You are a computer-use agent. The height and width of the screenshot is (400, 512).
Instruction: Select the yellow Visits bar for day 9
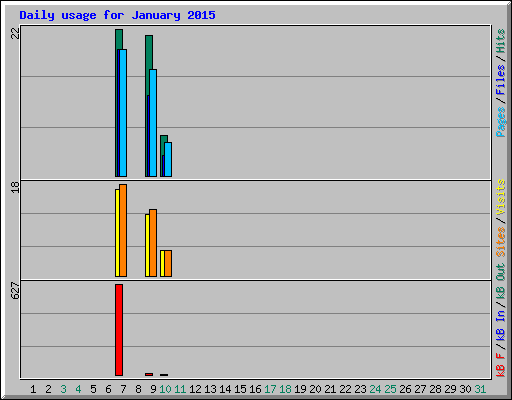147,245
